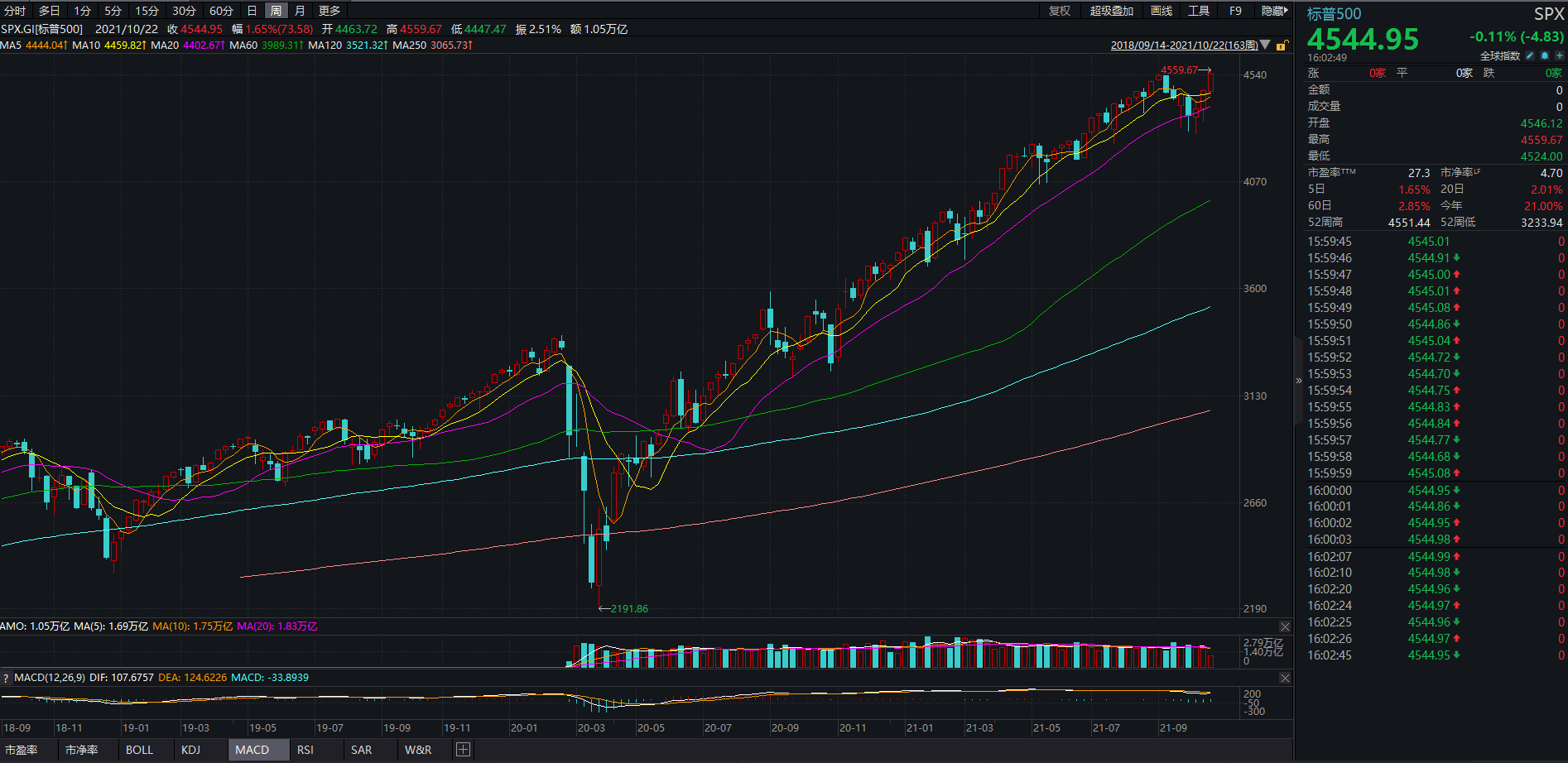Screen dimensions: 1568x763
Task: Click the 52周高 value 4551.44
Action: [1409, 223]
